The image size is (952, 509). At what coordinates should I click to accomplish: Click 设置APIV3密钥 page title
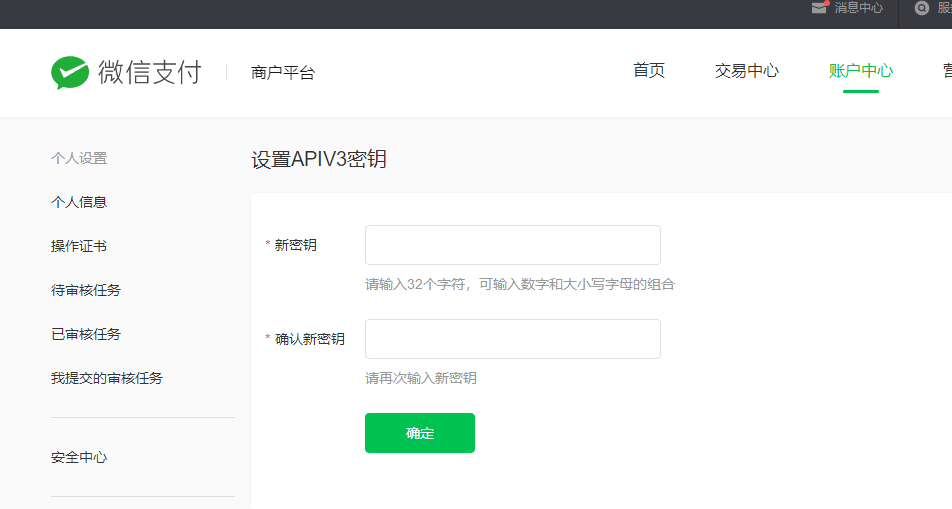319,159
